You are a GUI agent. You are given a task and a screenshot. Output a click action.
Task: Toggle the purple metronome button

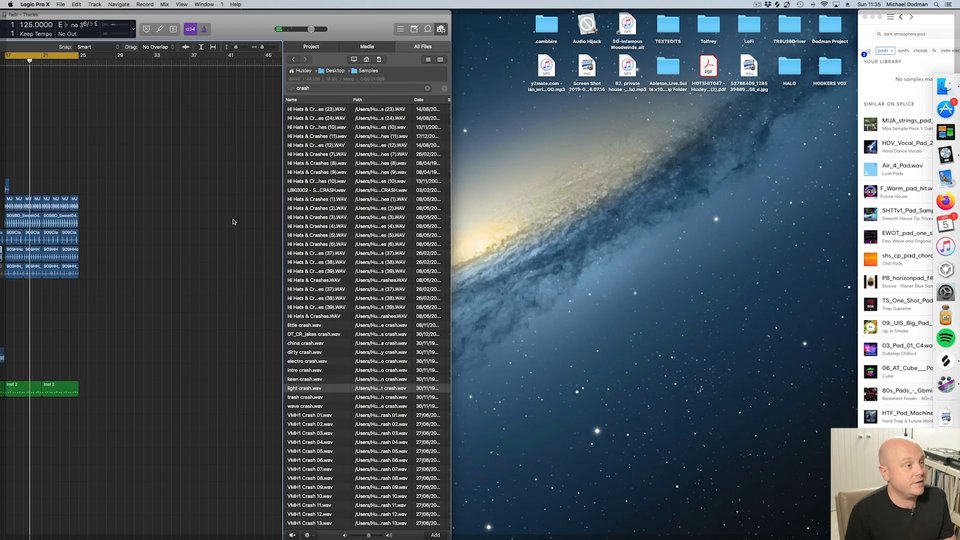[x=204, y=29]
